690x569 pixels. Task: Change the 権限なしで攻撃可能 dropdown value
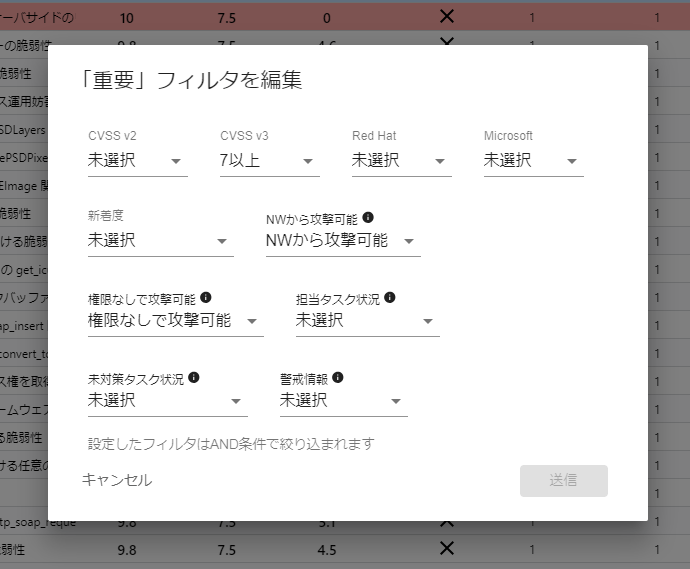click(175, 321)
